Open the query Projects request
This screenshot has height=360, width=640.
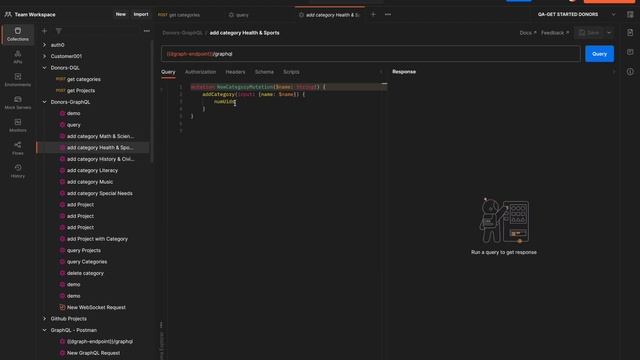(x=84, y=250)
